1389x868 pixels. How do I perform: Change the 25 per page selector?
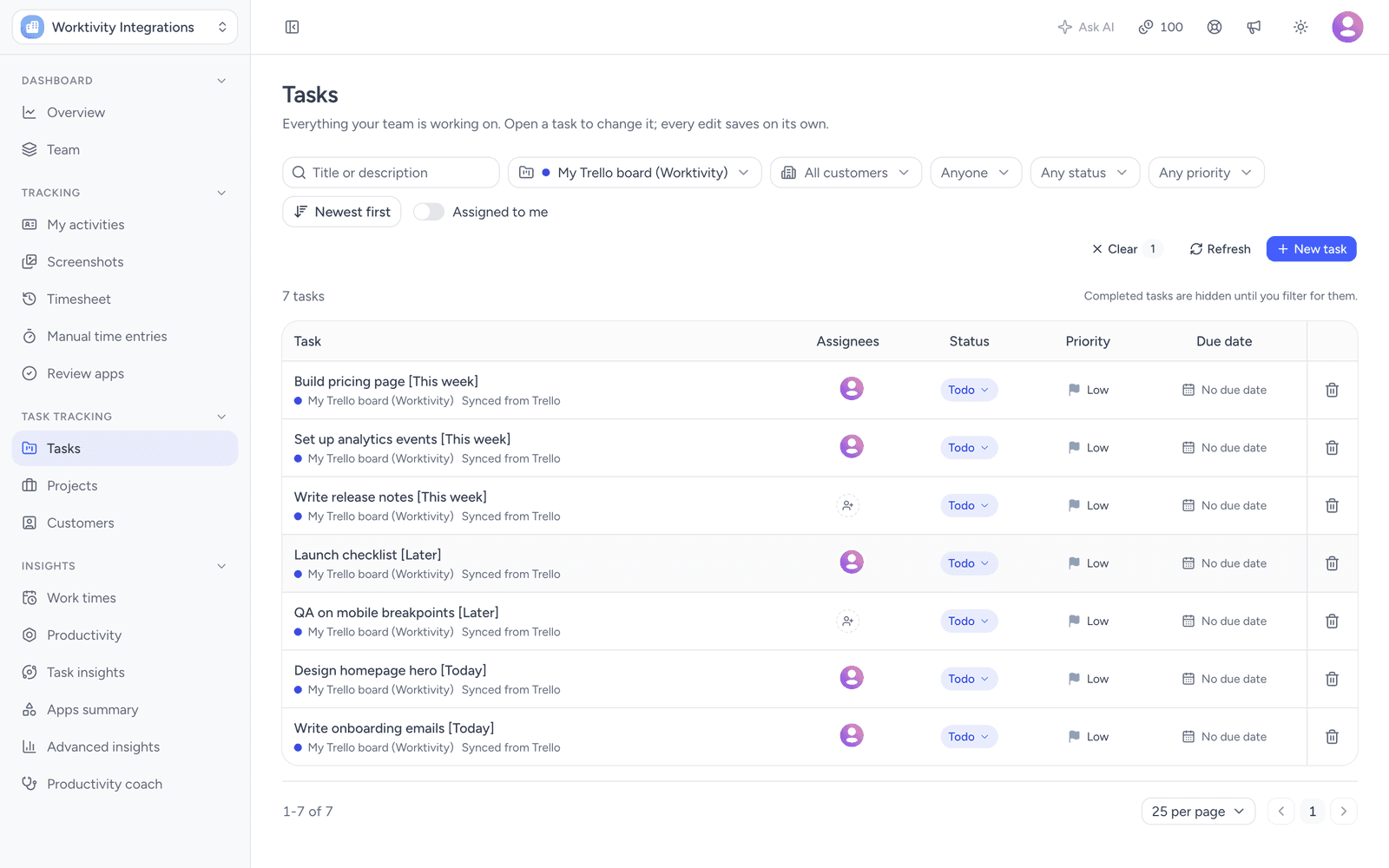click(x=1198, y=812)
